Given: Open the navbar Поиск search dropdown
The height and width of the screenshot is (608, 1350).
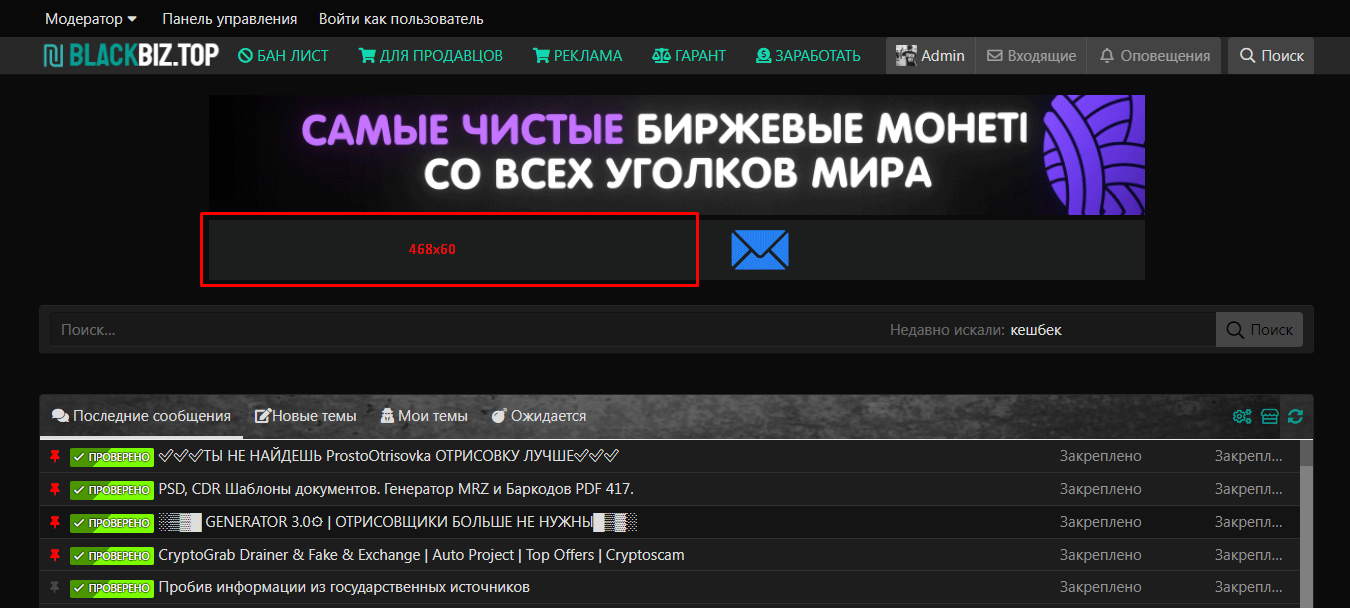Looking at the screenshot, I should point(1271,56).
